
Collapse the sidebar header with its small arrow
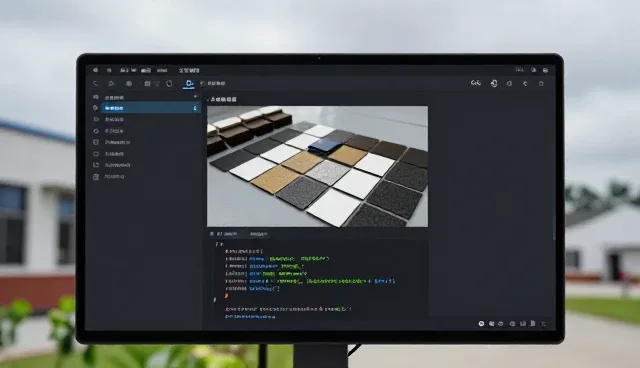click(195, 97)
